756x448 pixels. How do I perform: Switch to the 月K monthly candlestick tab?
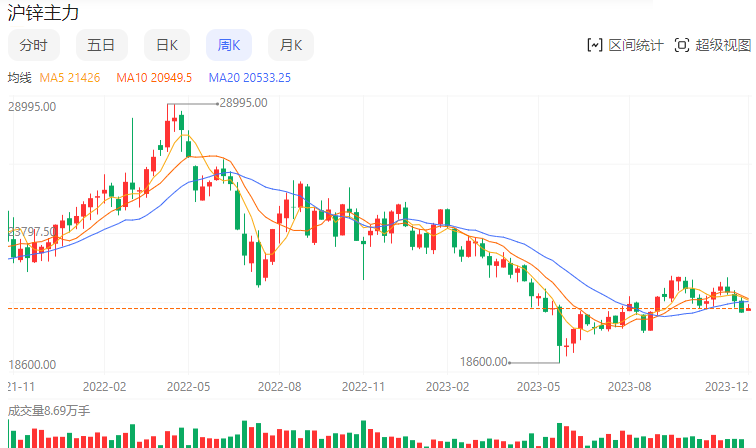pyautogui.click(x=291, y=45)
